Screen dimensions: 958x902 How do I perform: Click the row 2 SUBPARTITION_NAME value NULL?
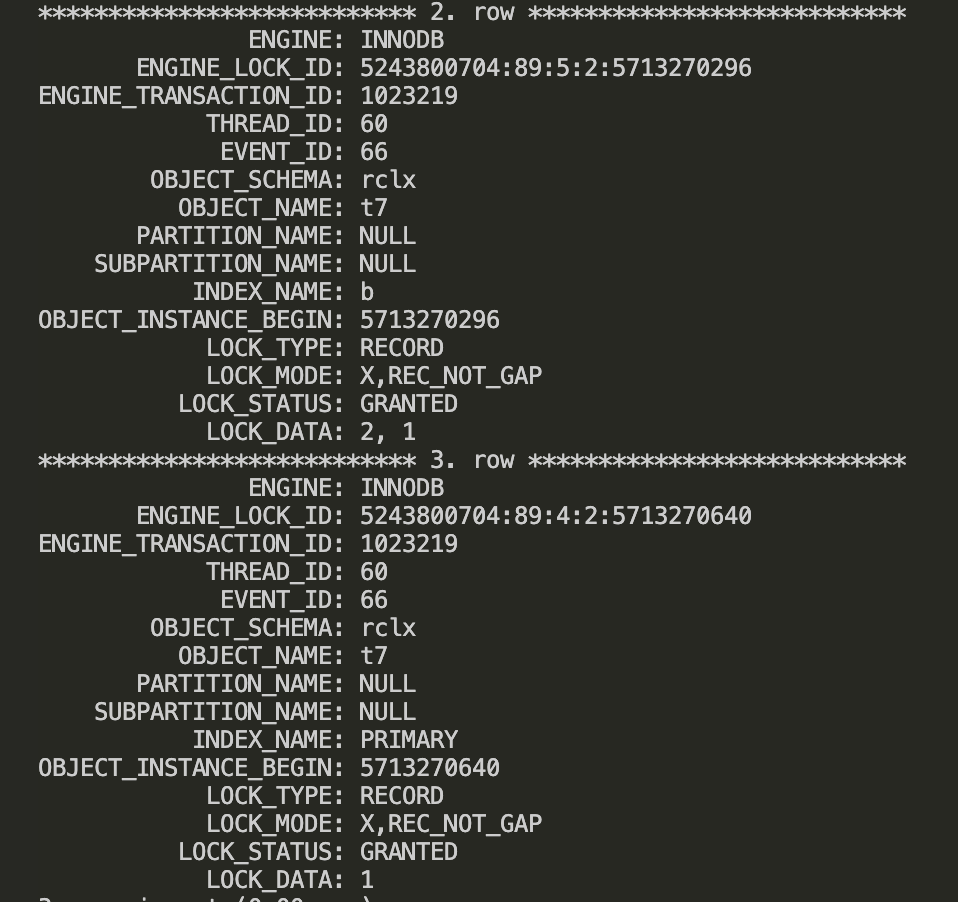[387, 264]
